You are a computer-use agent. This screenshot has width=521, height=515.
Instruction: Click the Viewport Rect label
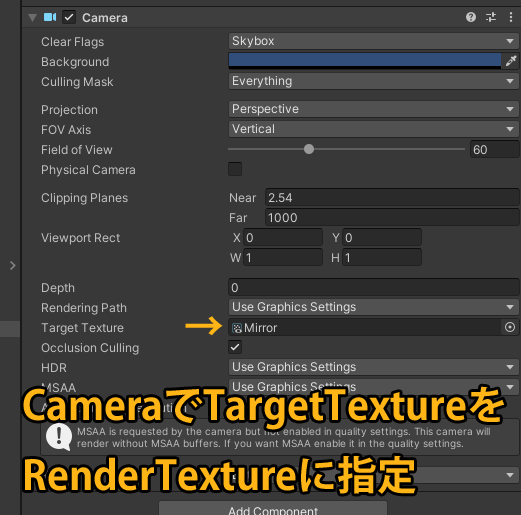pos(80,238)
